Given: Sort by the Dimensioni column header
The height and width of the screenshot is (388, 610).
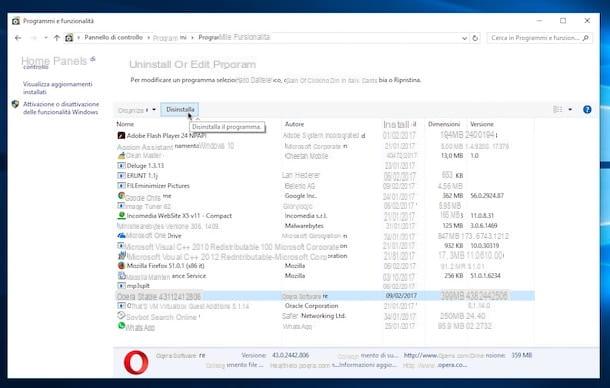Looking at the screenshot, I should pos(444,124).
